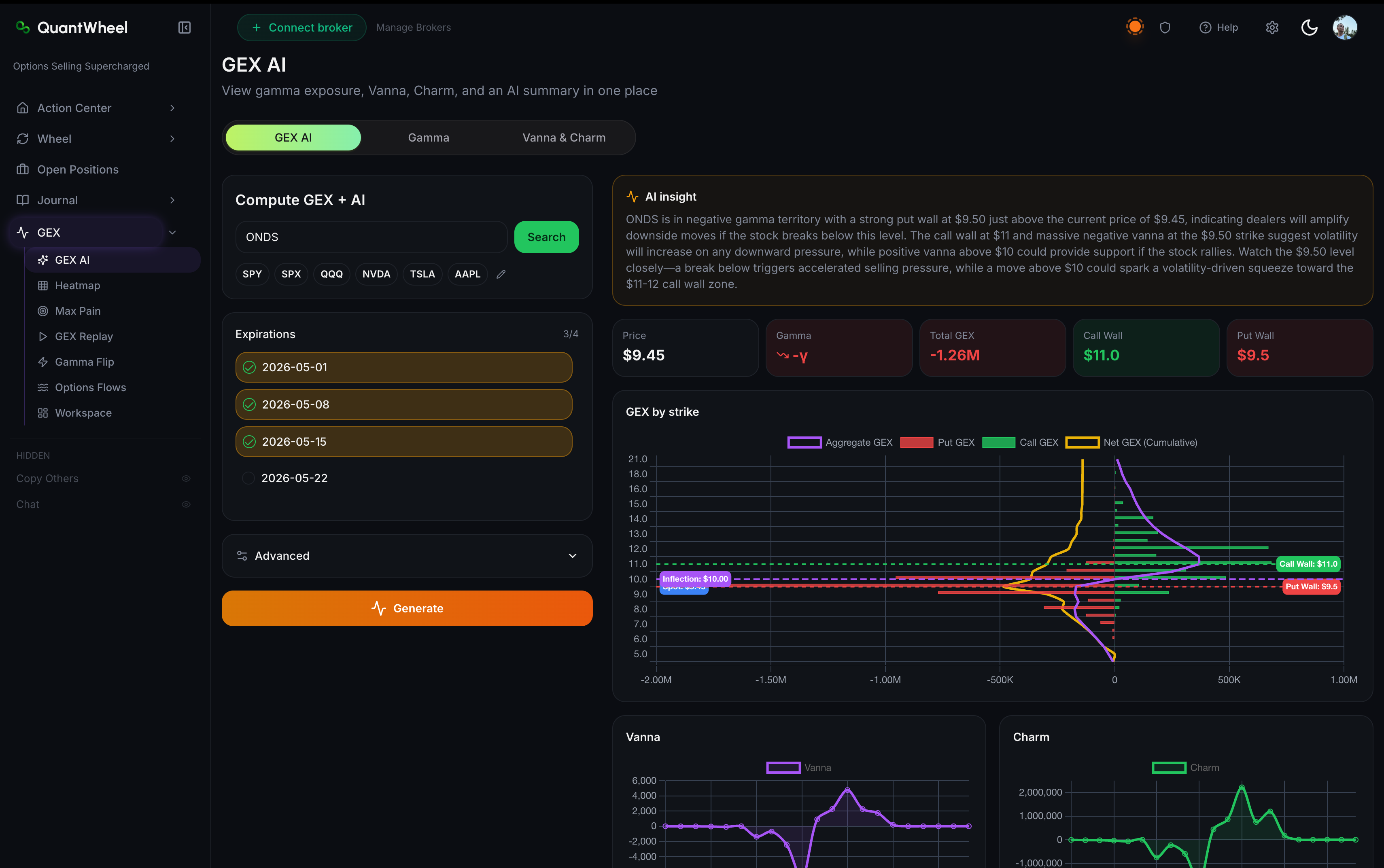Click the Heatmap grid icon

coord(42,285)
